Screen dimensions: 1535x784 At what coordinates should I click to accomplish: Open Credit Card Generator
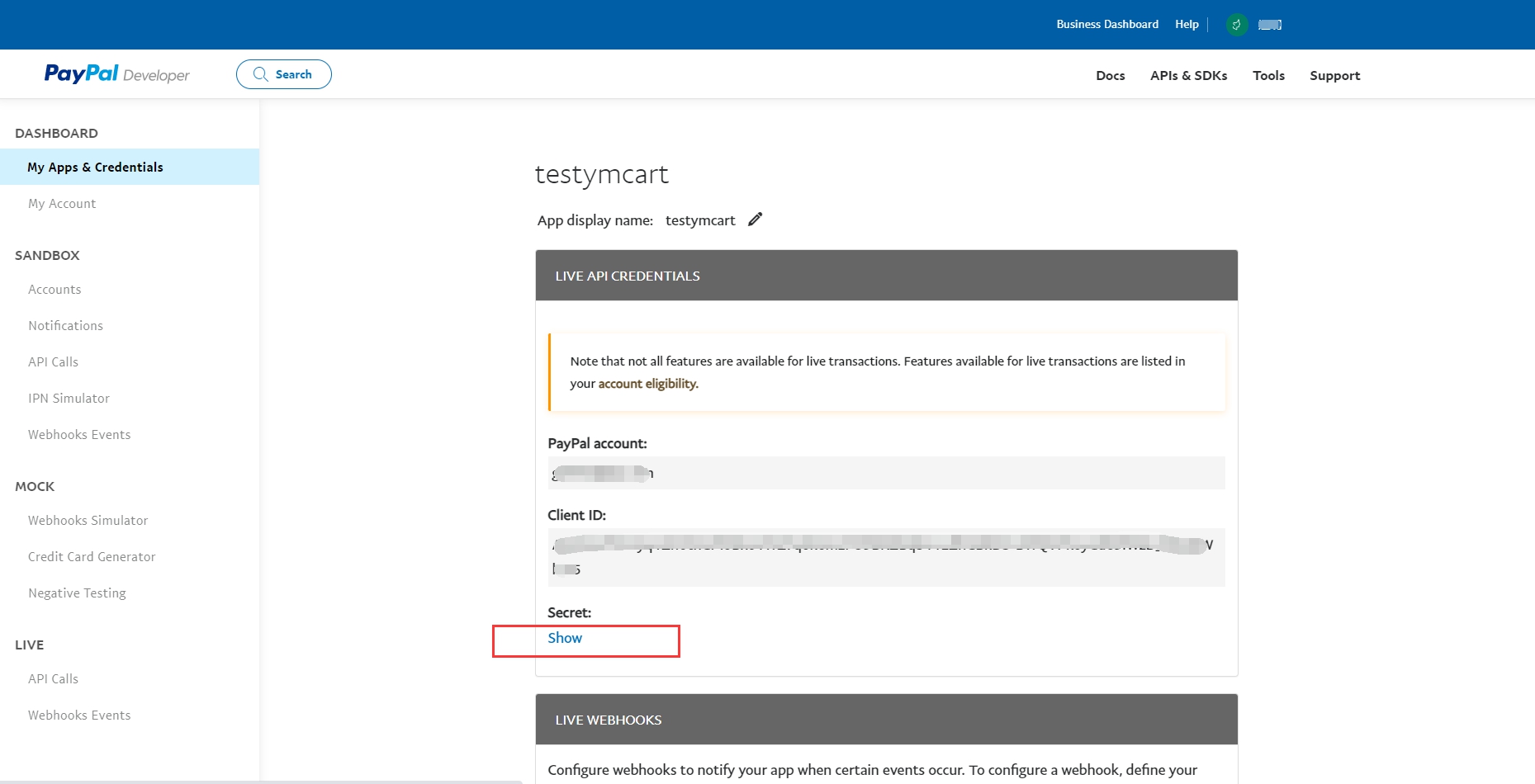pos(92,557)
